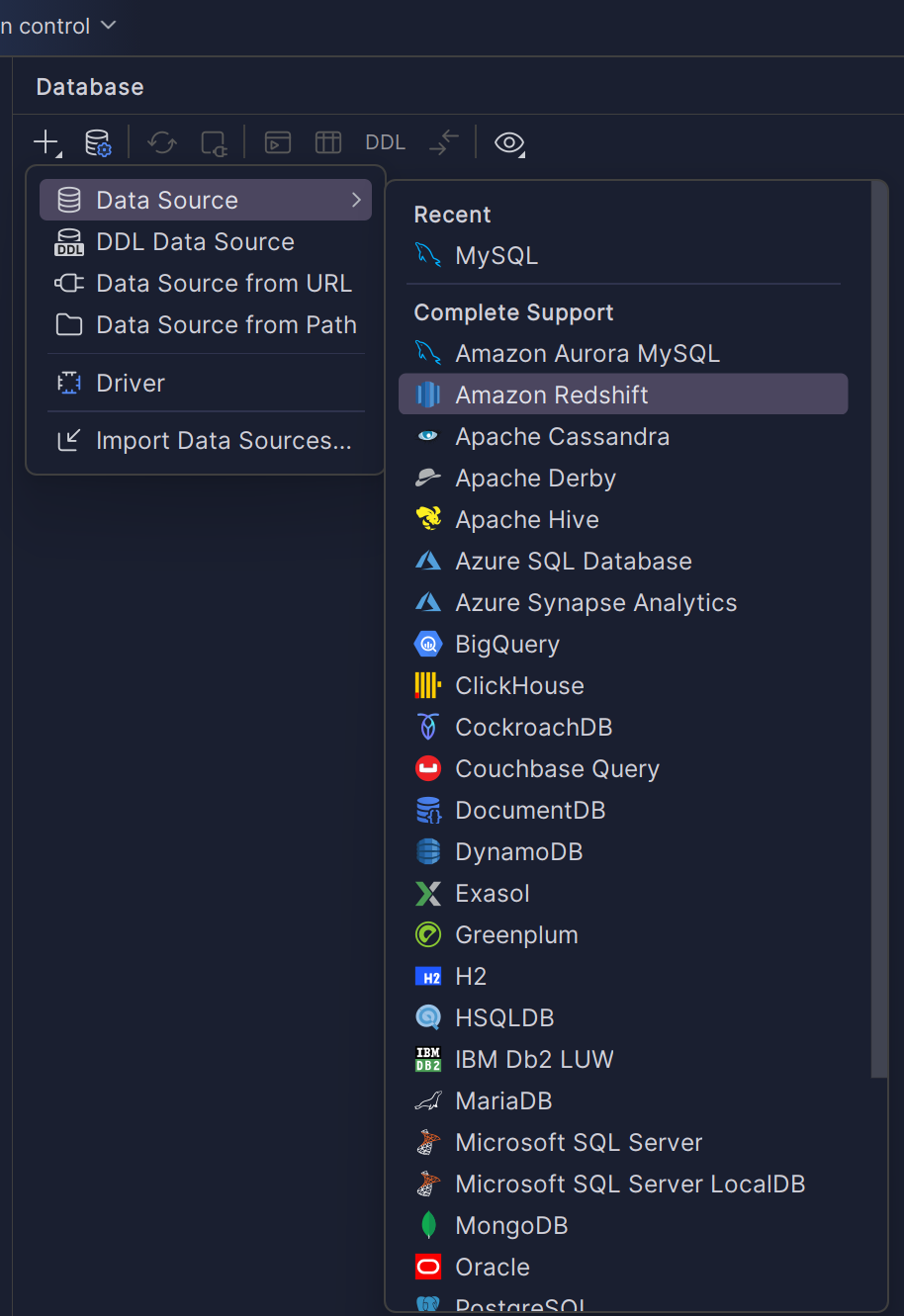This screenshot has width=904, height=1316.
Task: Click the CockroachDB icon
Action: [x=428, y=727]
